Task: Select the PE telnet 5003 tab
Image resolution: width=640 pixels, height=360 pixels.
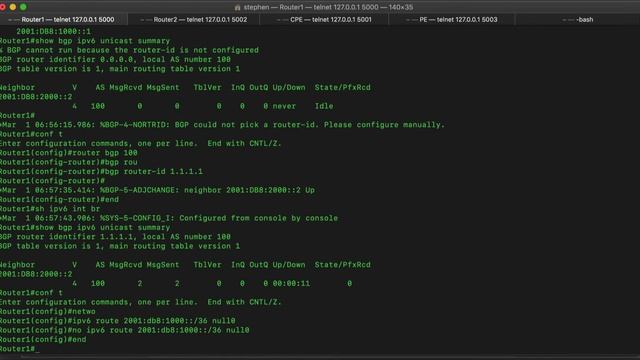Action: pos(452,20)
